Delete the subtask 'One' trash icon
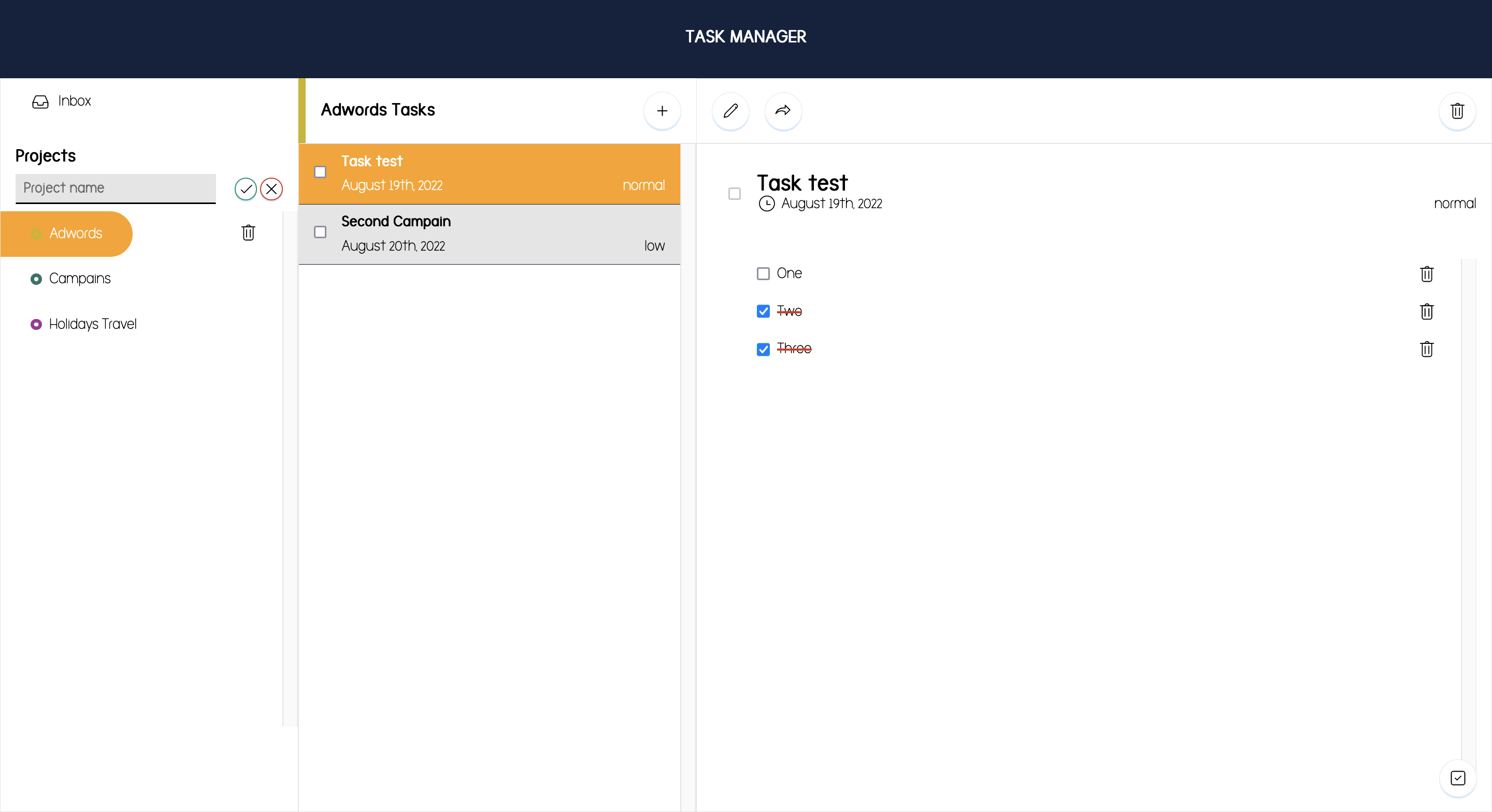 click(1427, 273)
